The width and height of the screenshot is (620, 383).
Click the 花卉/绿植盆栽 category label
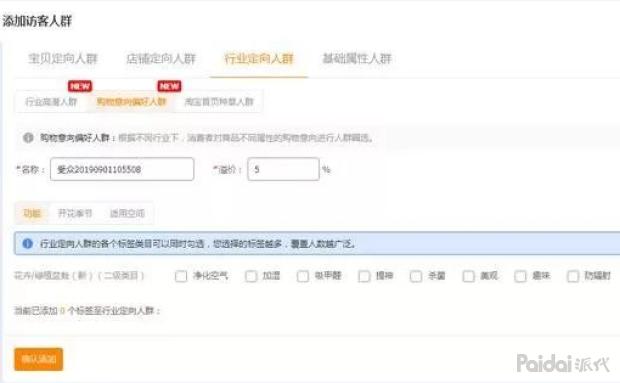[x=79, y=275]
